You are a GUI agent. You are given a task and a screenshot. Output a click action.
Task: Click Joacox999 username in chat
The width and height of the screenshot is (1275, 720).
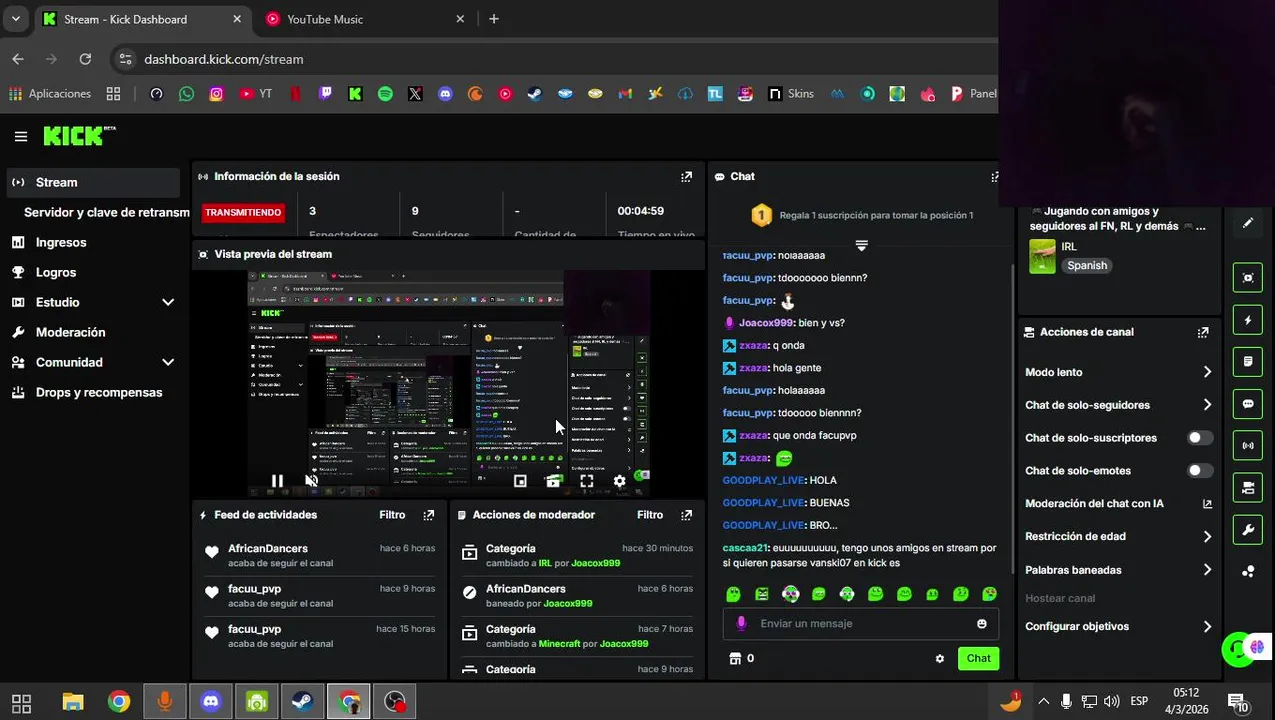[x=765, y=323]
